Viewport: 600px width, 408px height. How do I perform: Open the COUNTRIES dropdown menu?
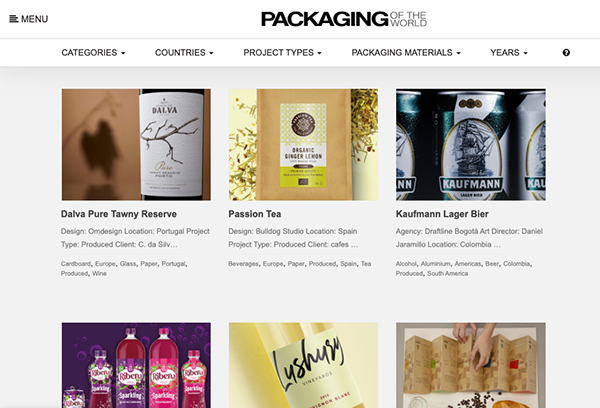click(x=184, y=52)
